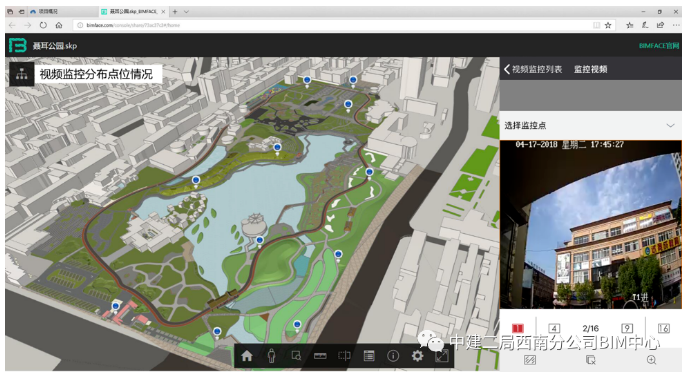Open browser more options menu (...)

676,25
